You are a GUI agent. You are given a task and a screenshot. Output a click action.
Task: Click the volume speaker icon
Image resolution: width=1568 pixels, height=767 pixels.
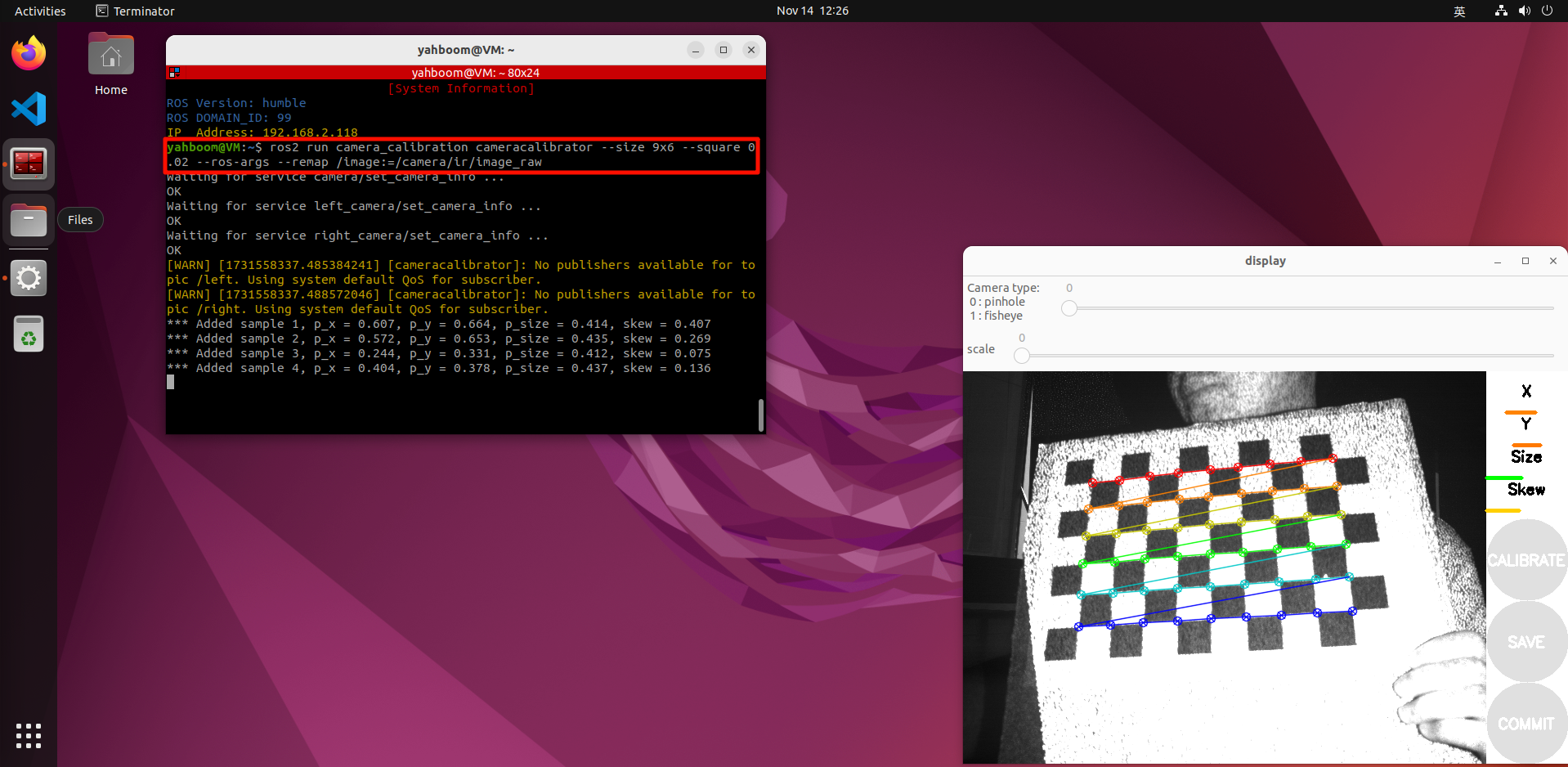[1524, 11]
